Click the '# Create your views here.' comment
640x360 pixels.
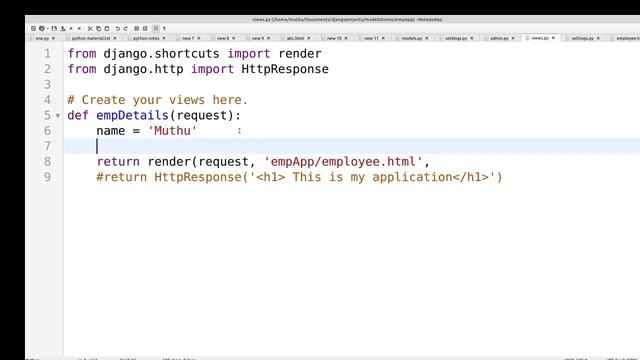coord(158,100)
